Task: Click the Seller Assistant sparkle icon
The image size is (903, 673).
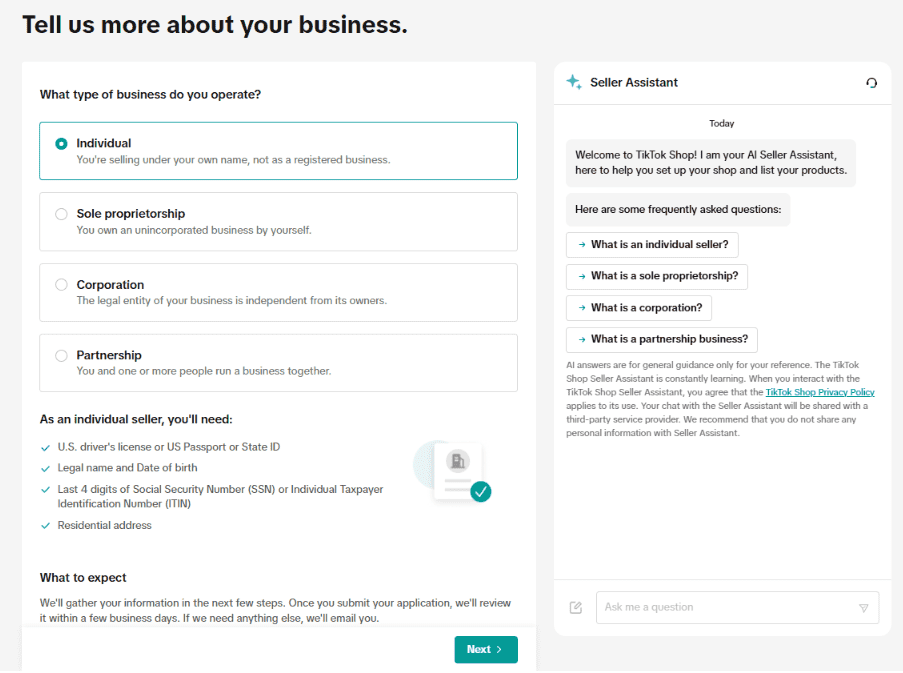Action: point(574,82)
